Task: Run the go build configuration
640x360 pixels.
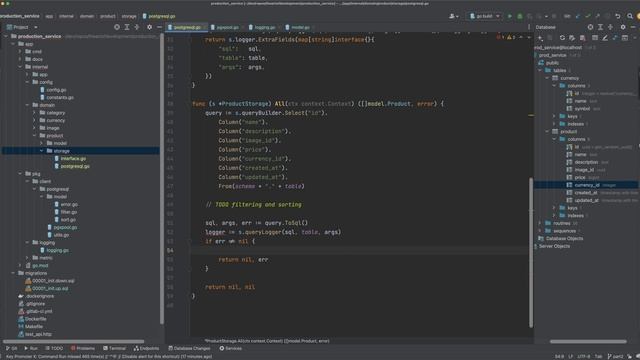Action: click(509, 16)
